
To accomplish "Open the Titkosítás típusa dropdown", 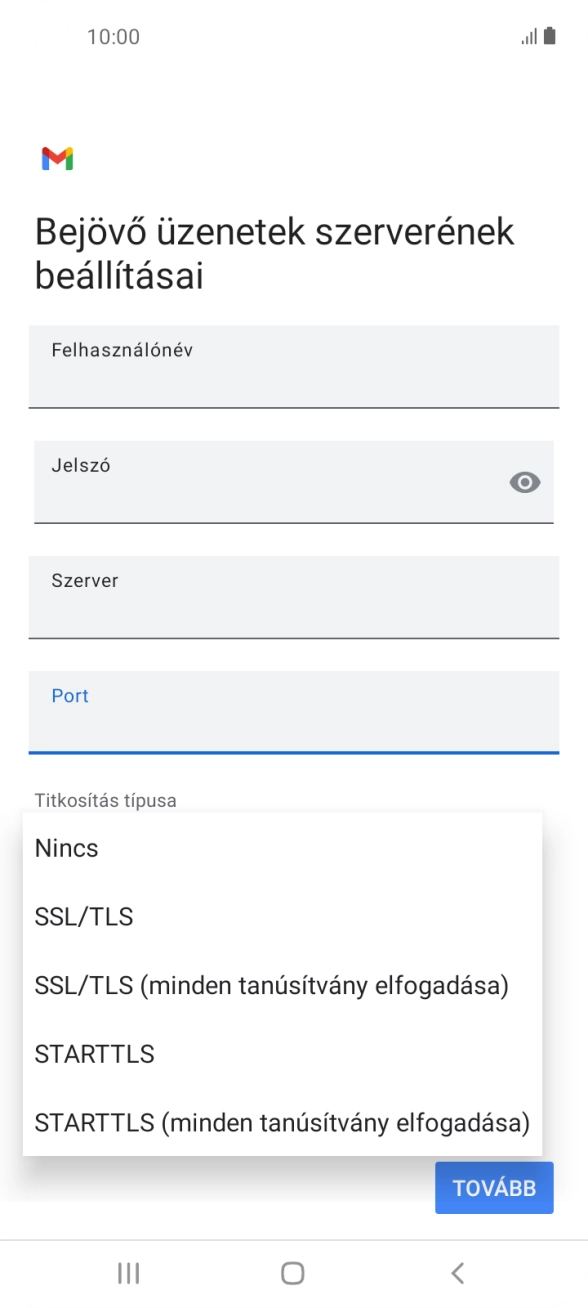I will (x=104, y=800).
